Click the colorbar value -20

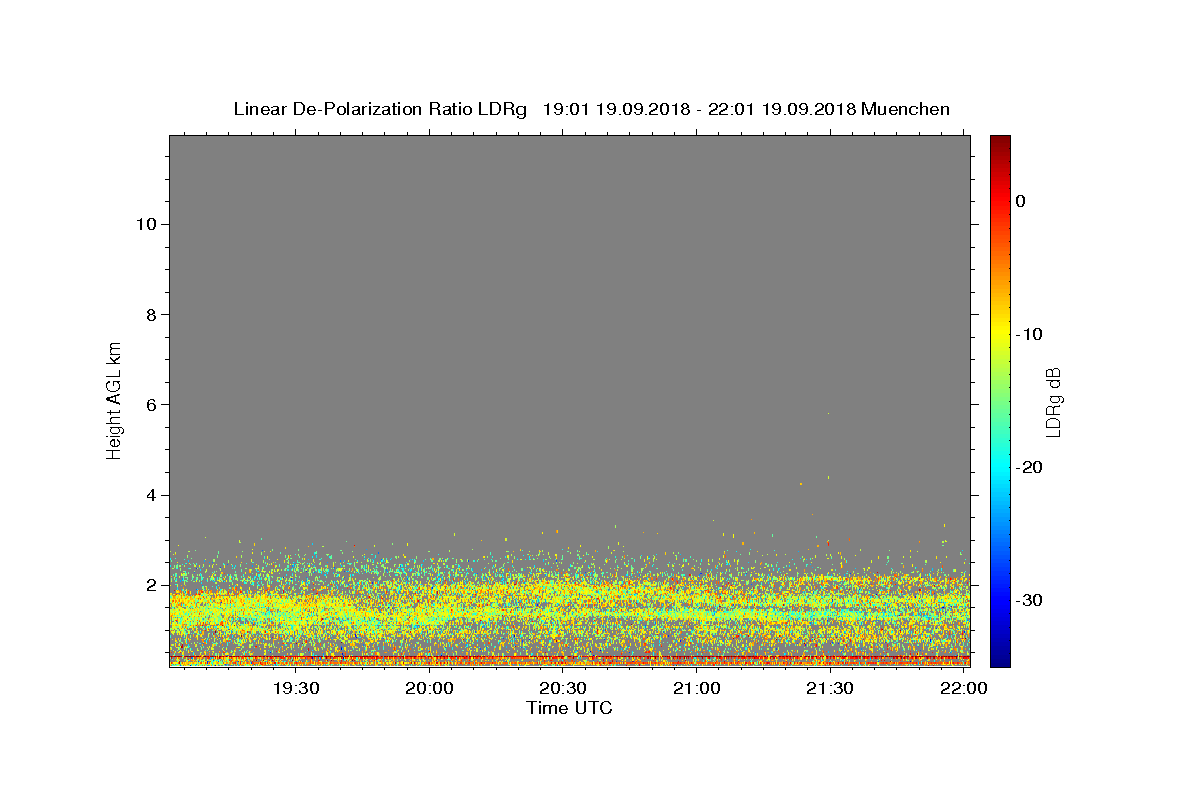[1030, 467]
